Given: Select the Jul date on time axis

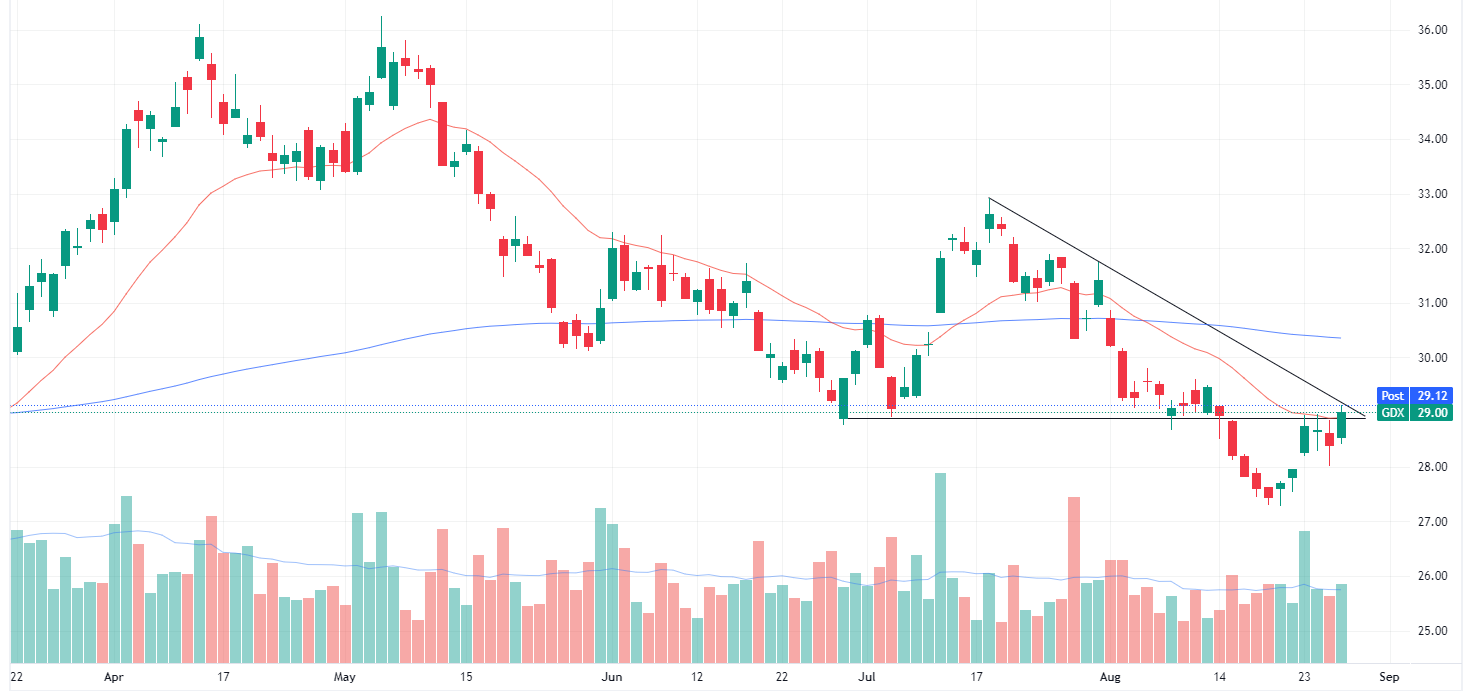Looking at the screenshot, I should pos(865,677).
